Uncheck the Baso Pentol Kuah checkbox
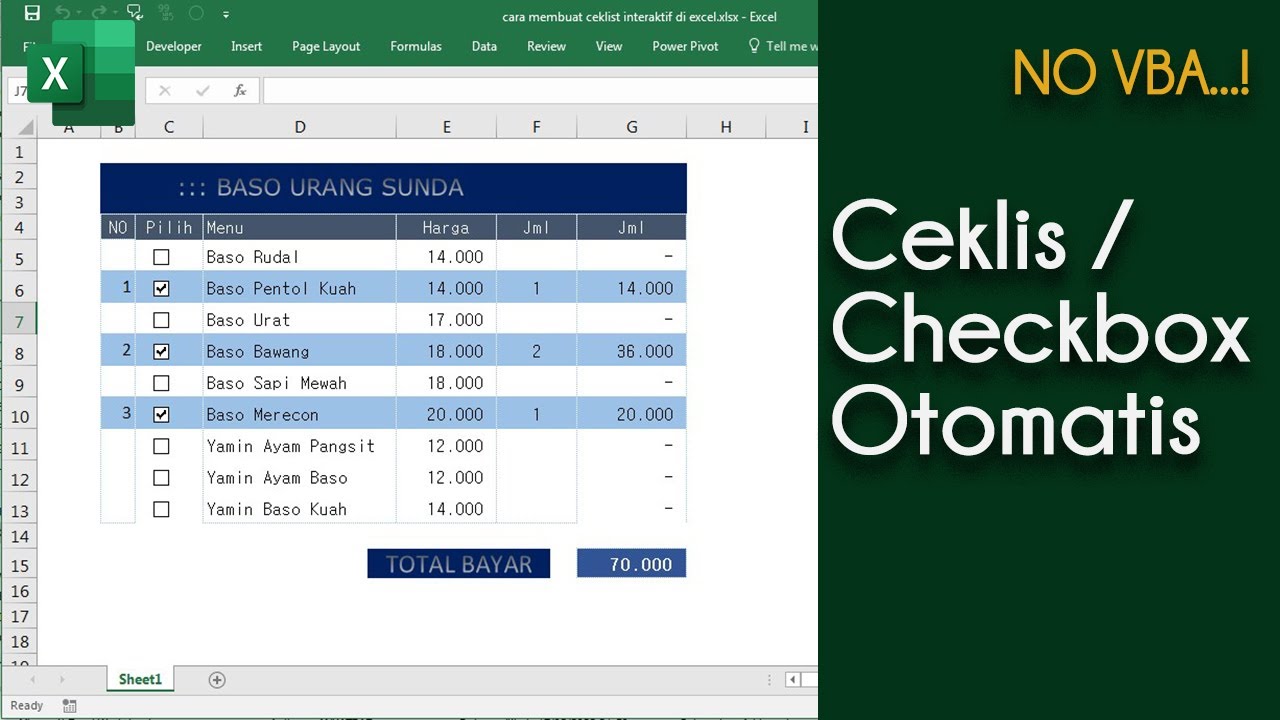This screenshot has height=720, width=1280. click(x=161, y=288)
